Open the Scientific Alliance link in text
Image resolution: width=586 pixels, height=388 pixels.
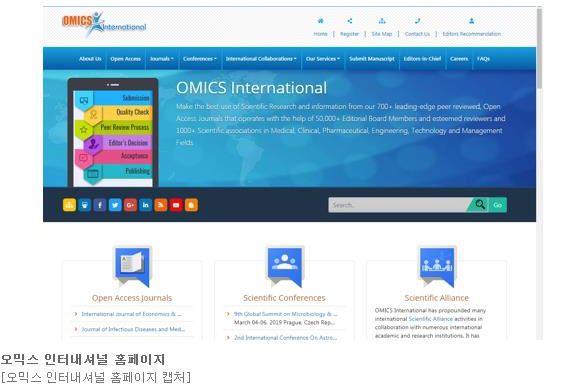coord(431,319)
